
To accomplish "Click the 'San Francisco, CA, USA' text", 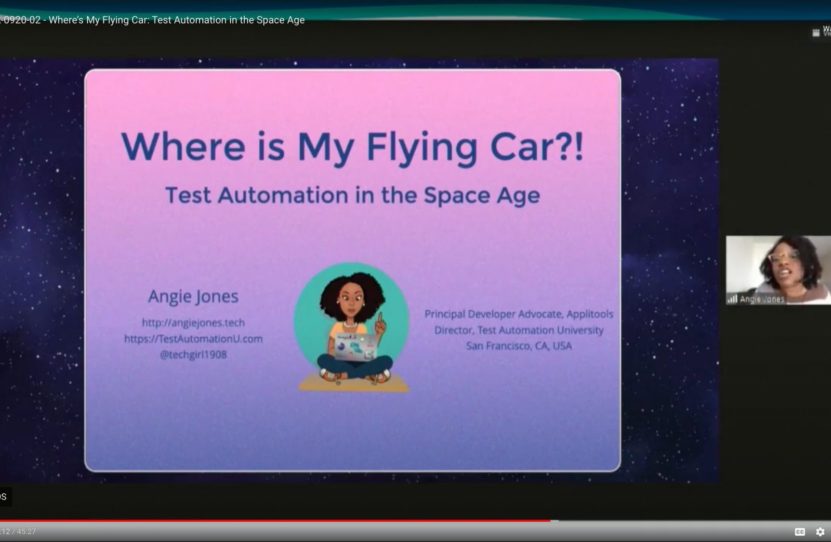I will coord(519,346).
